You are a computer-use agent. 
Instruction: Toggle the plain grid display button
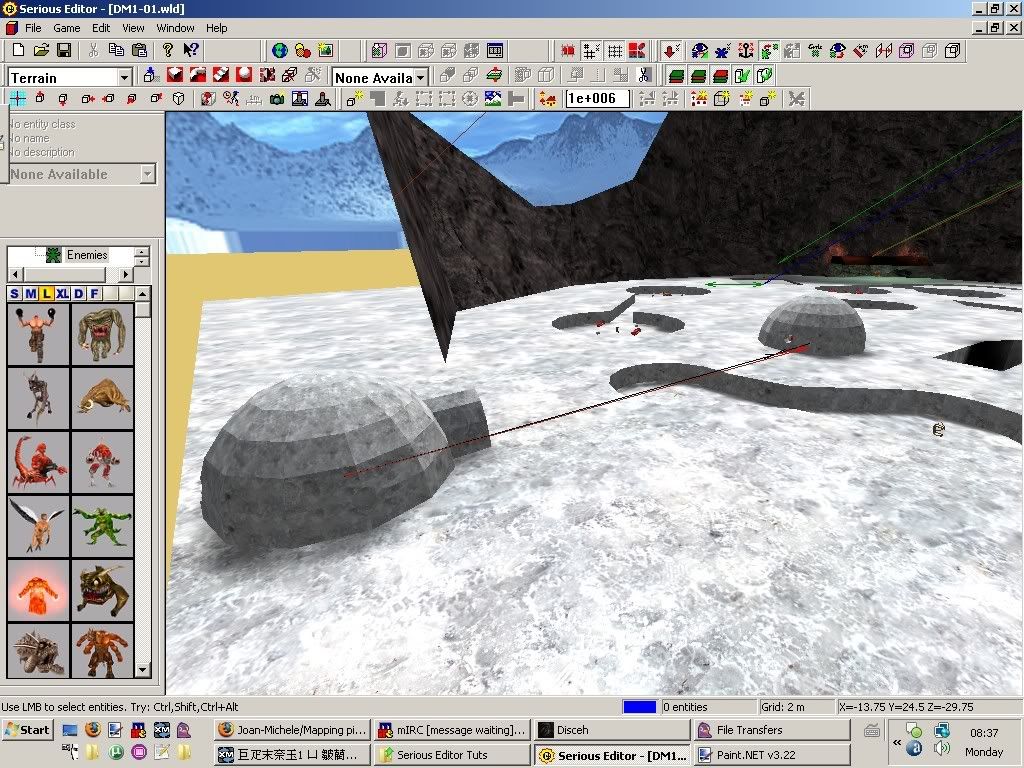[614, 50]
